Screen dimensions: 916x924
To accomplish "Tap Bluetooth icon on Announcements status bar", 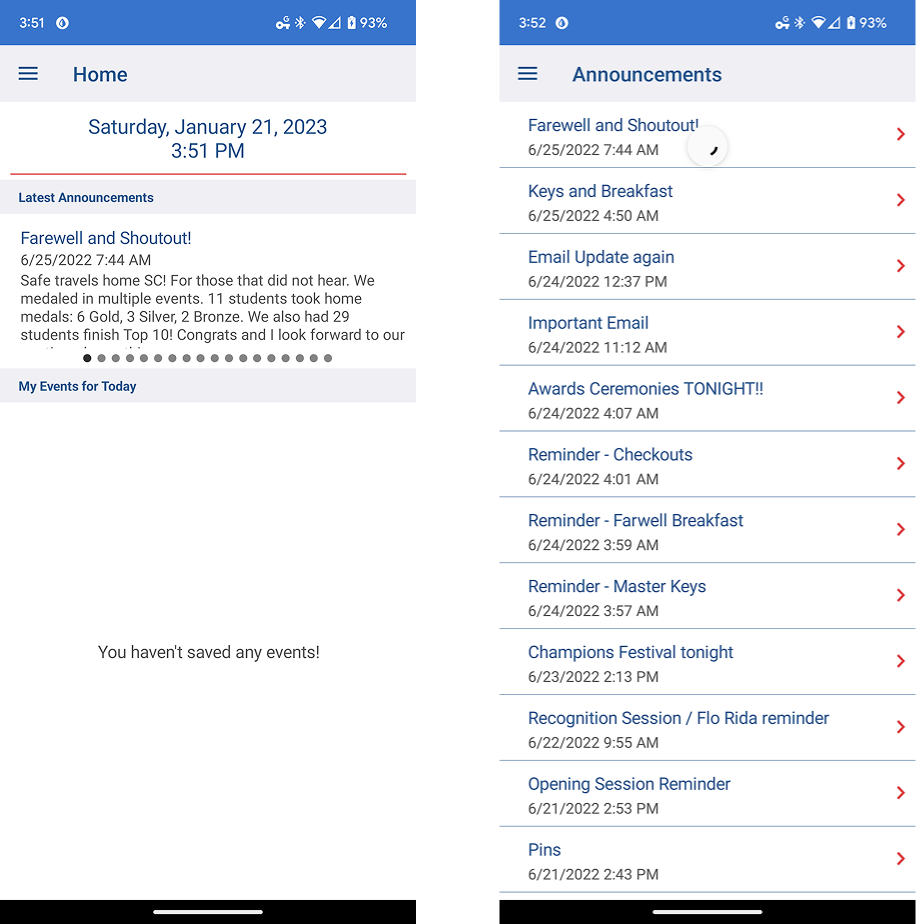I will click(799, 23).
